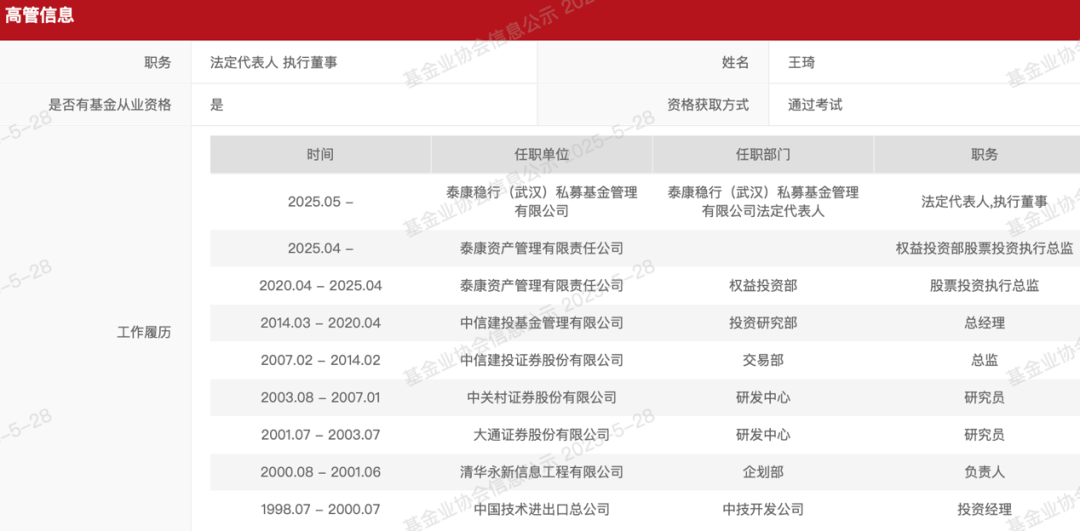Select the 企划部 department cell
Image resolution: width=1080 pixels, height=531 pixels.
[x=763, y=472]
